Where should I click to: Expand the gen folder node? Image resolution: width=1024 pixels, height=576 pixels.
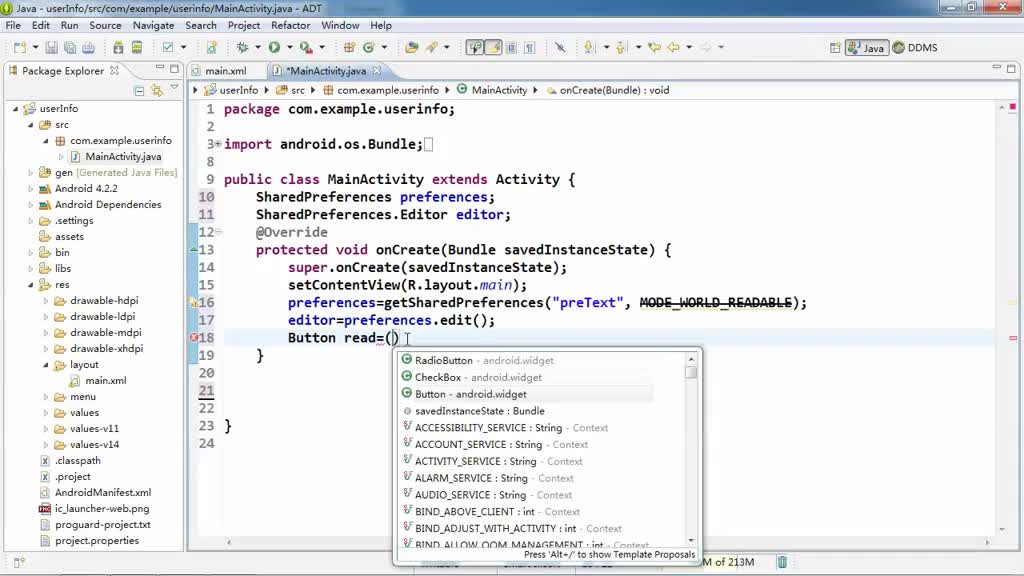coord(30,172)
